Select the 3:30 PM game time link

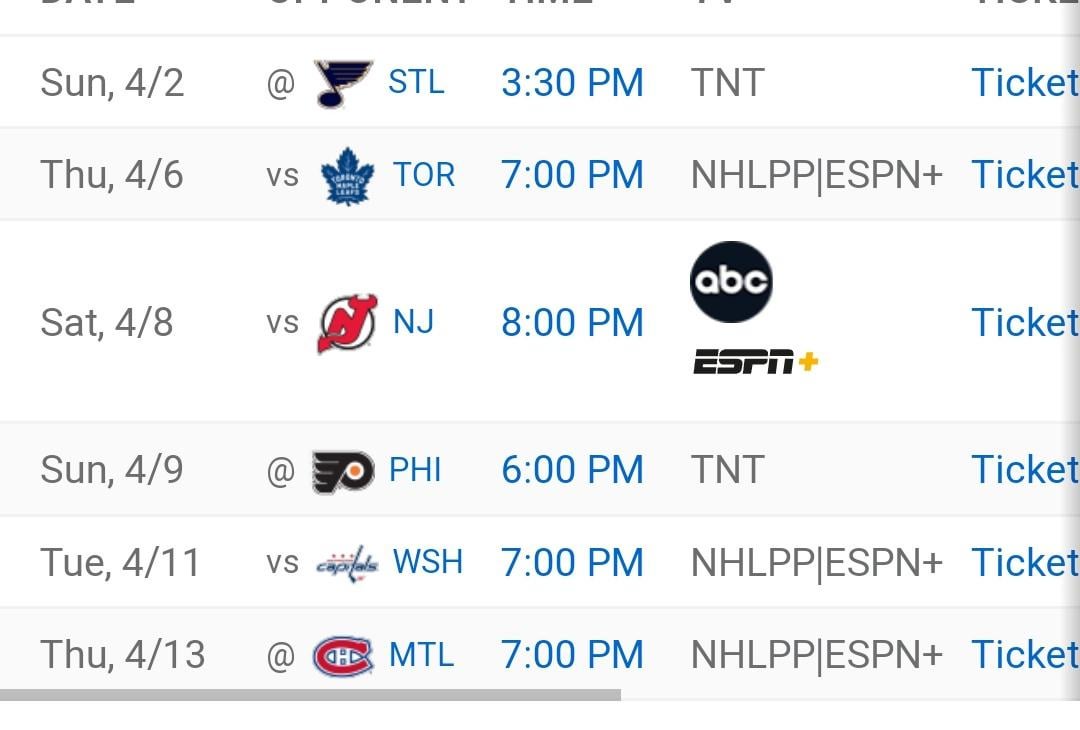click(572, 83)
